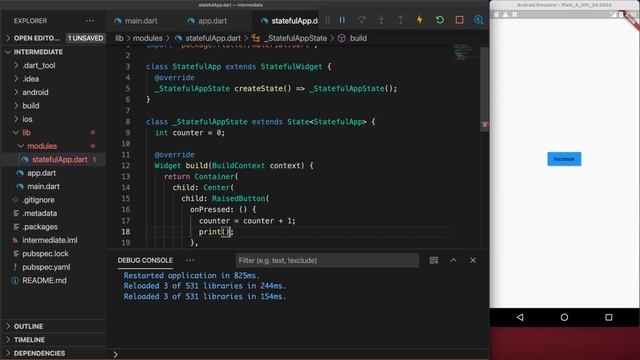
Task: Open the README.md file
Action: point(44,281)
